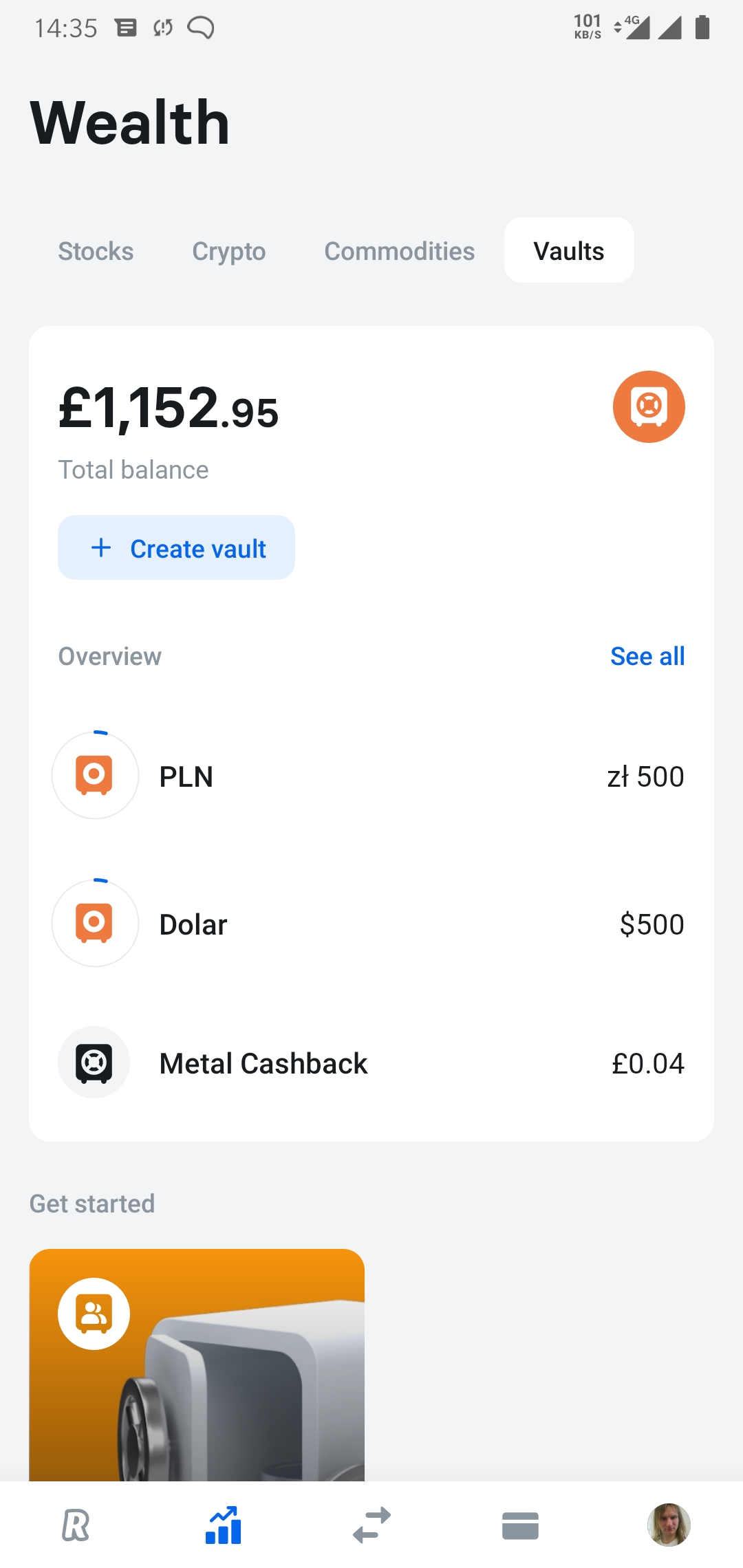
Task: Open the Revolut home tab icon
Action: pos(76,1525)
